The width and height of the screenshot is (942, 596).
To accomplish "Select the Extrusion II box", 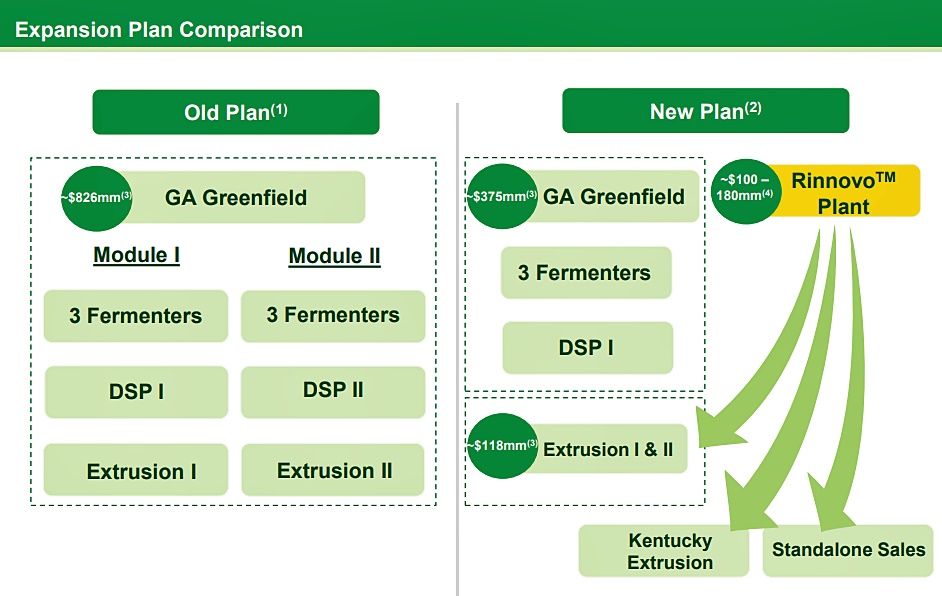I will 333,470.
